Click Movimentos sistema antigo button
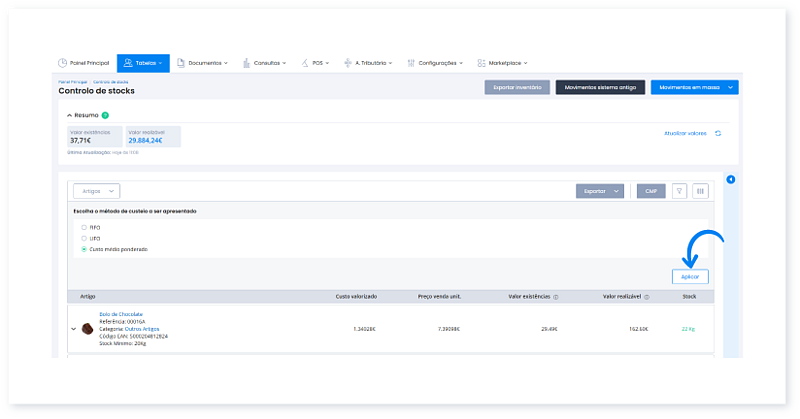Screen dimensions: 800x419 [x=600, y=88]
